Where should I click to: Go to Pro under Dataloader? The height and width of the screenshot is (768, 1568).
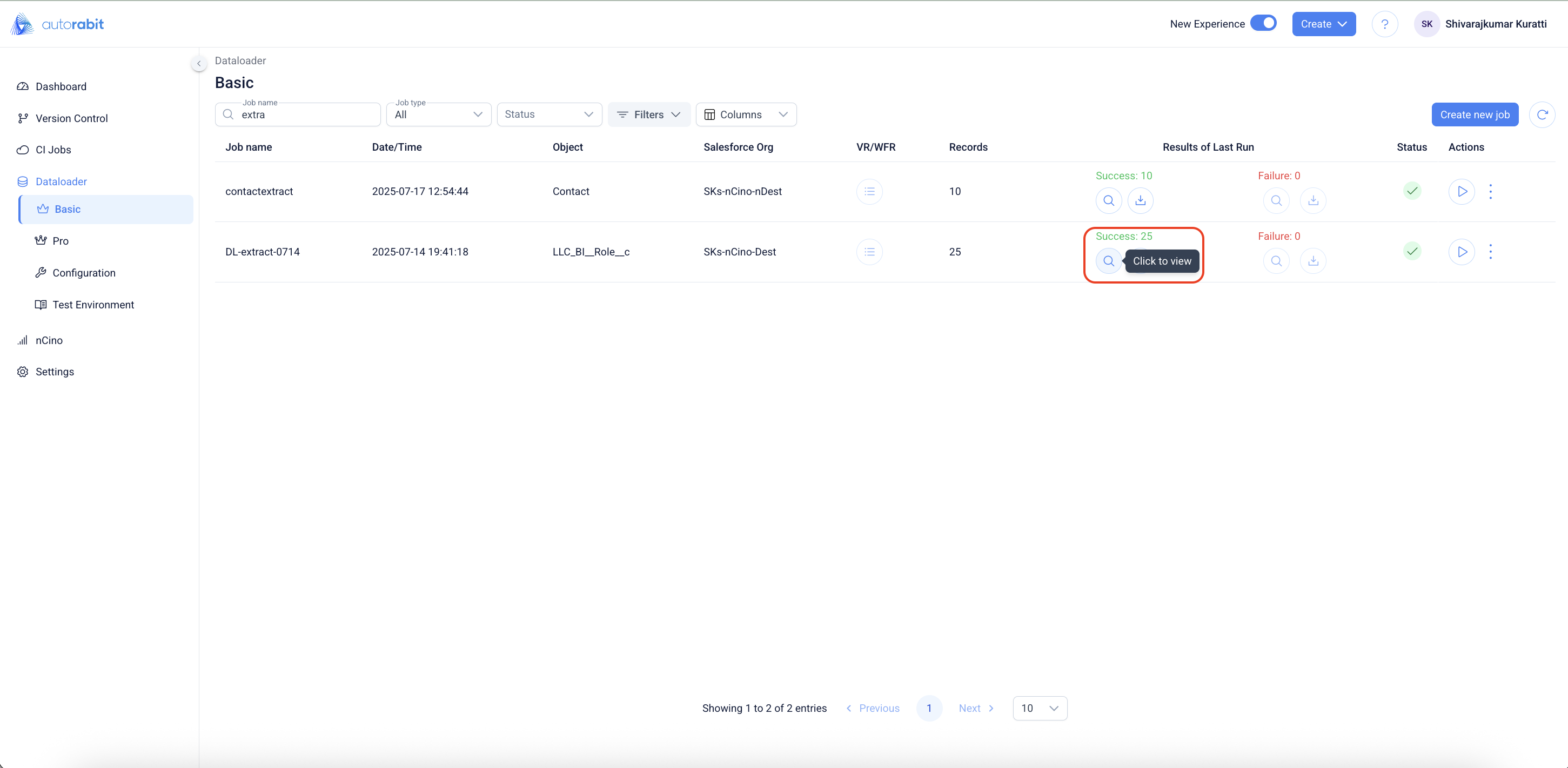pyautogui.click(x=61, y=241)
